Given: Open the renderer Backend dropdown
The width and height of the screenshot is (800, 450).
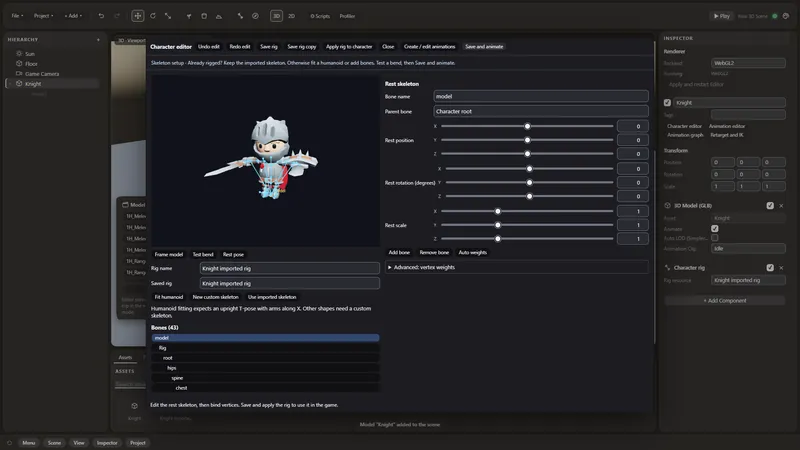Looking at the screenshot, I should (748, 63).
